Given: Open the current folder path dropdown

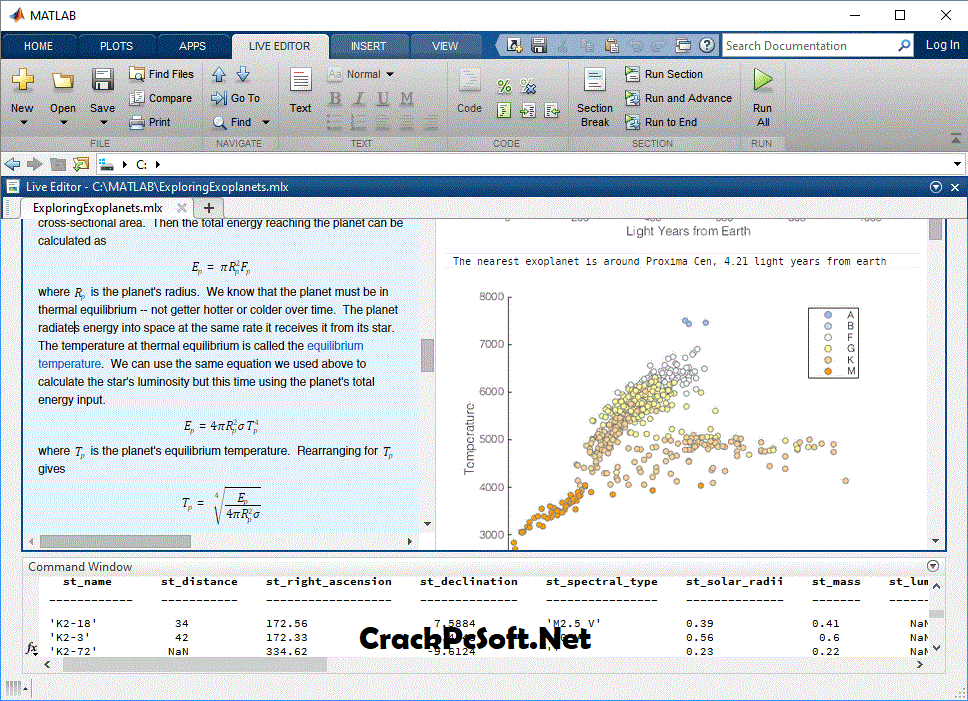Looking at the screenshot, I should [x=957, y=164].
